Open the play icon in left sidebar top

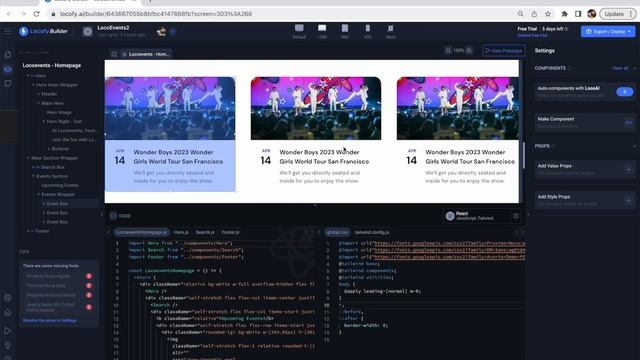[8, 54]
